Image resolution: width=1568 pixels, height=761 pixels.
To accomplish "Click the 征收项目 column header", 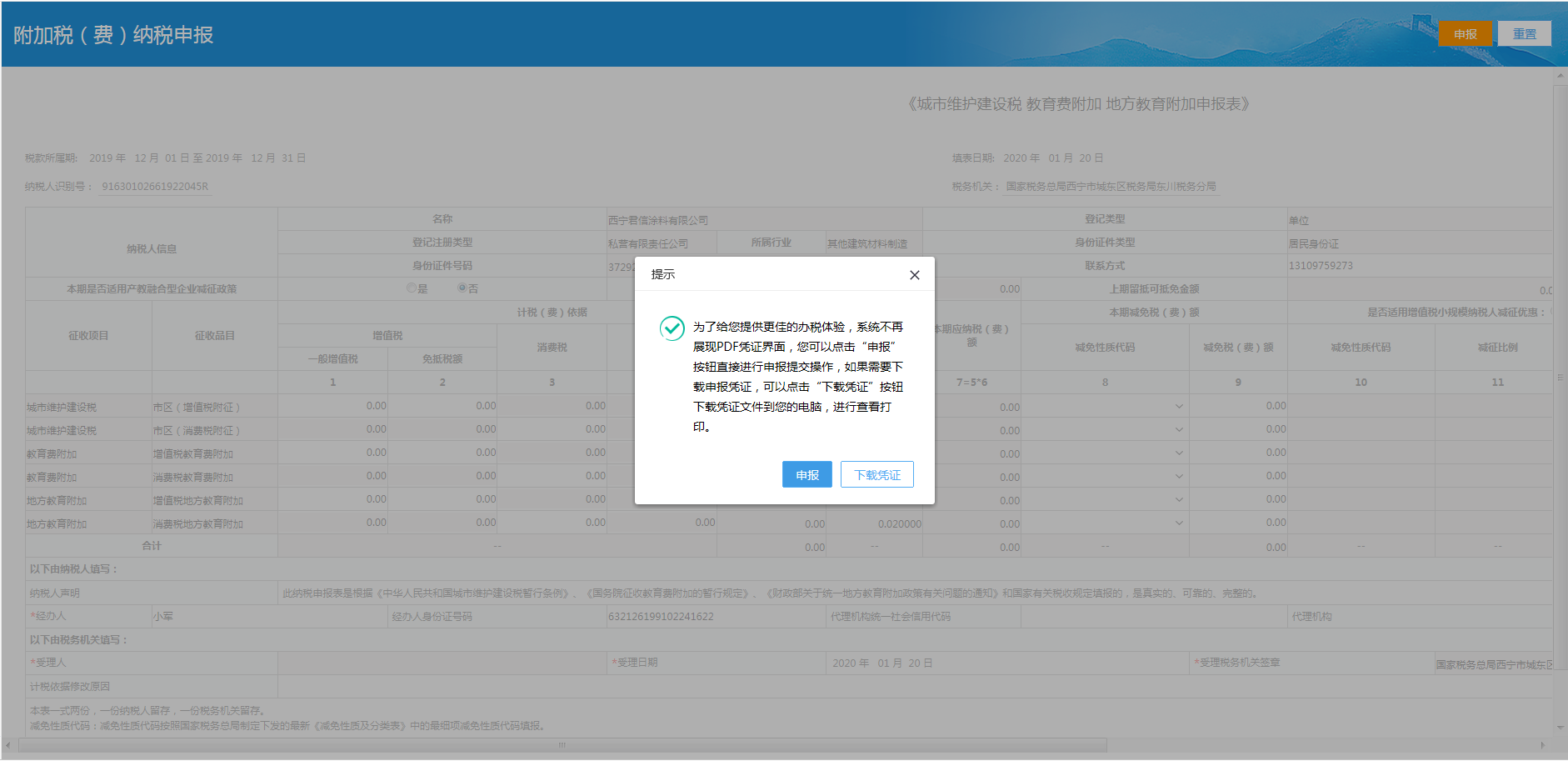I will point(88,335).
